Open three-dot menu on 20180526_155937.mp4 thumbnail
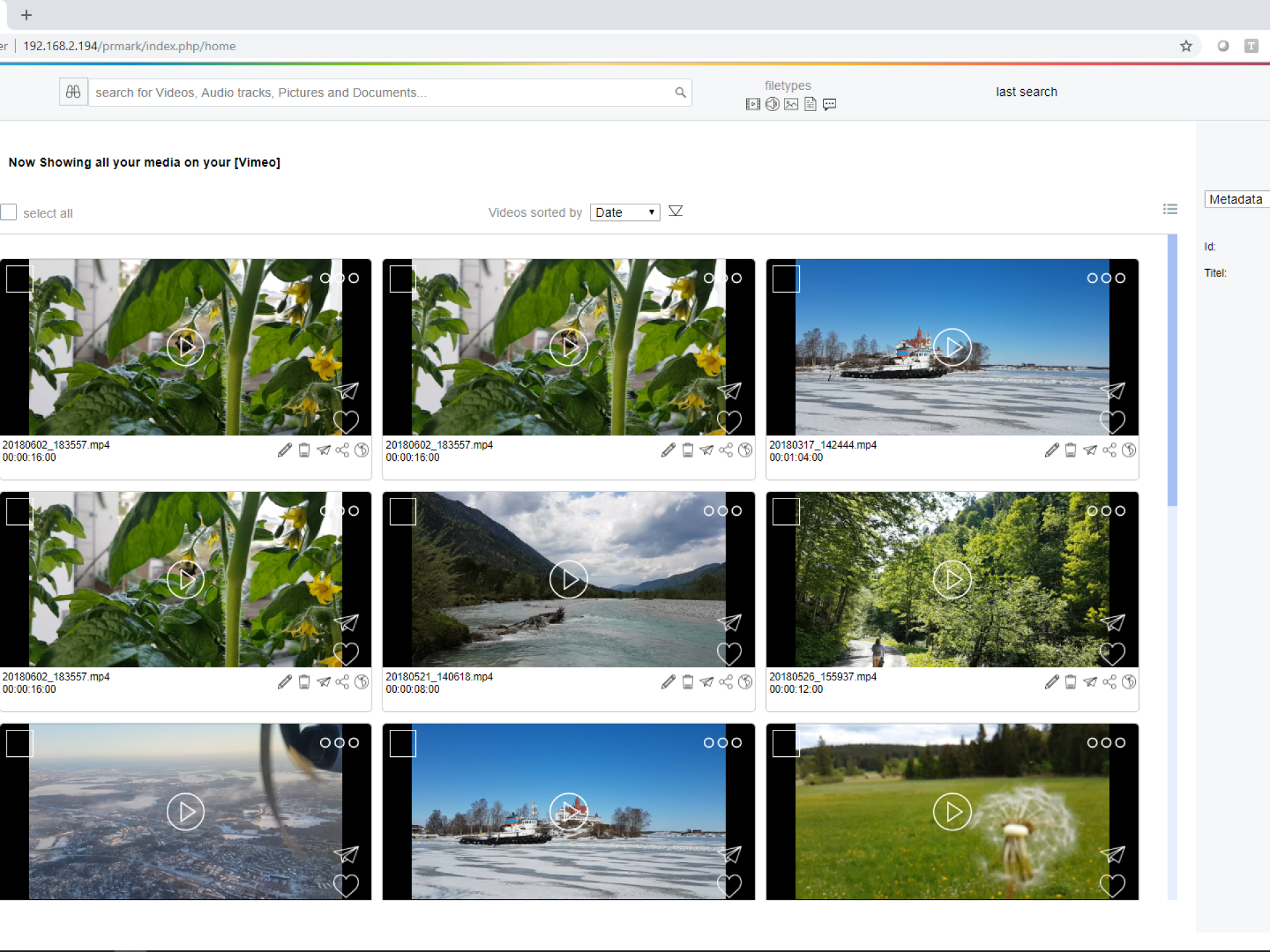 (1106, 511)
